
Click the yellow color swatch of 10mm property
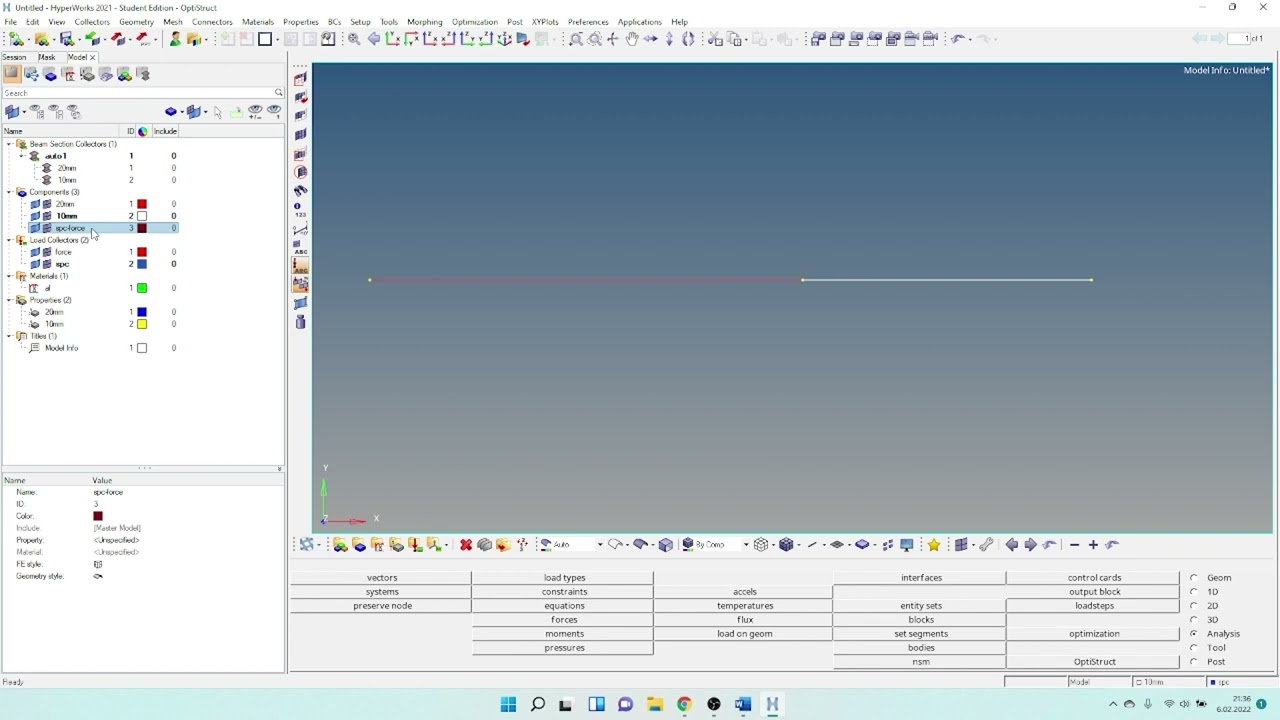142,324
